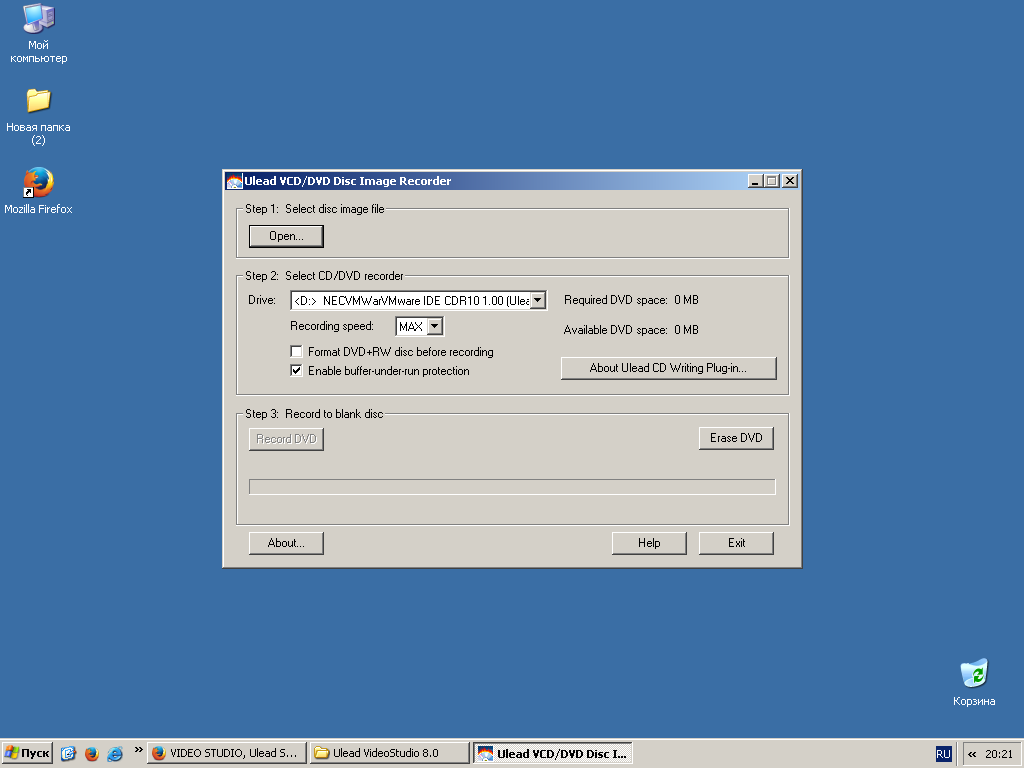Open the Start (Пуск) menu
The image size is (1024, 768).
point(28,753)
